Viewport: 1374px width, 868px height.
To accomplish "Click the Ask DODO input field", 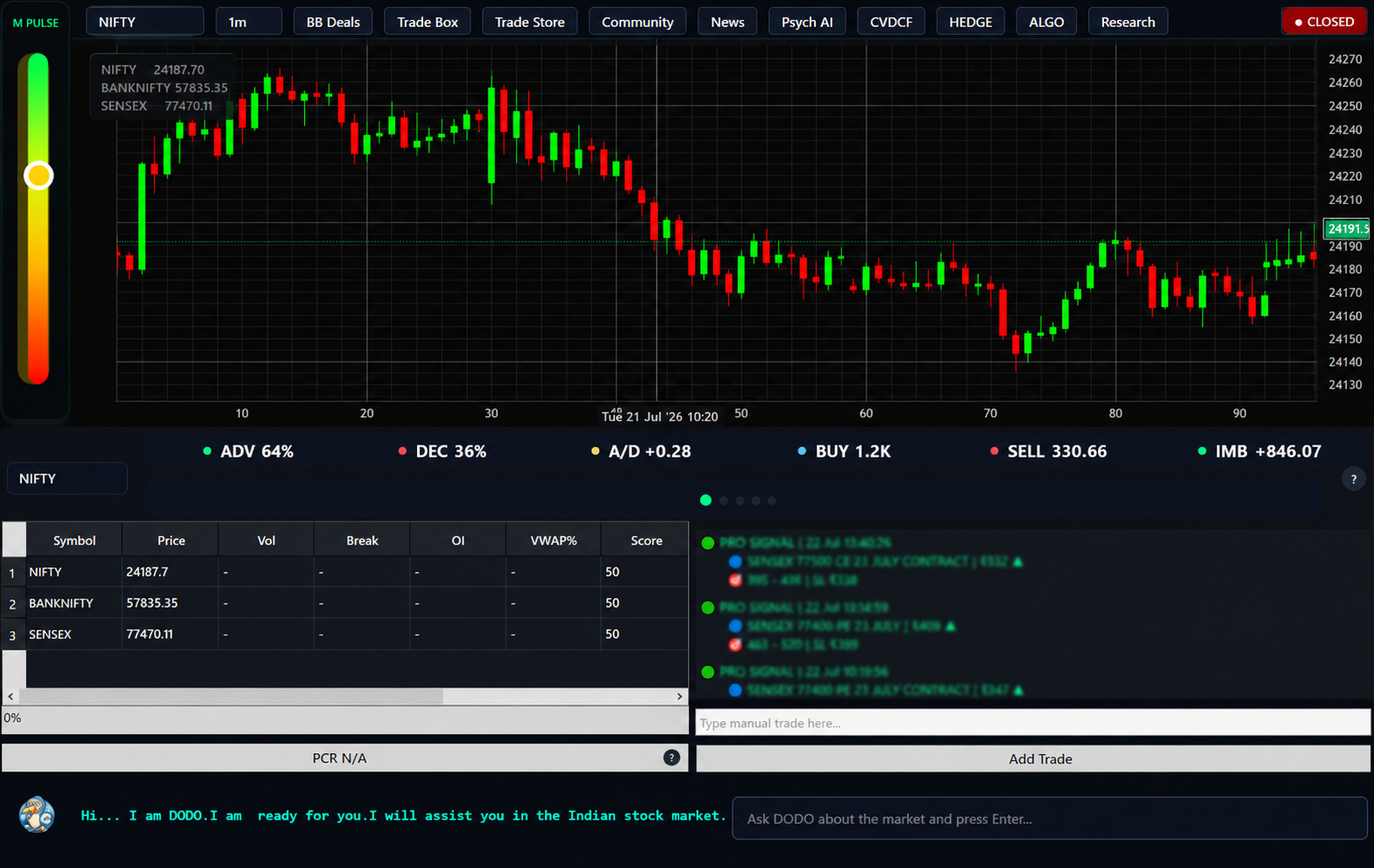I will point(1049,818).
